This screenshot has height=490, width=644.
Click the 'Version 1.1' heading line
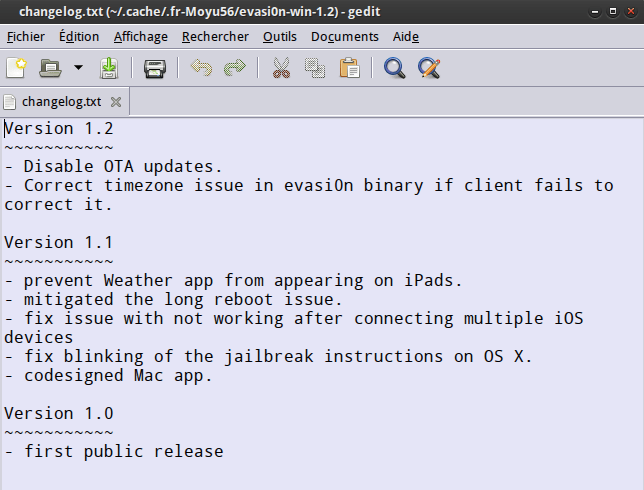click(59, 242)
